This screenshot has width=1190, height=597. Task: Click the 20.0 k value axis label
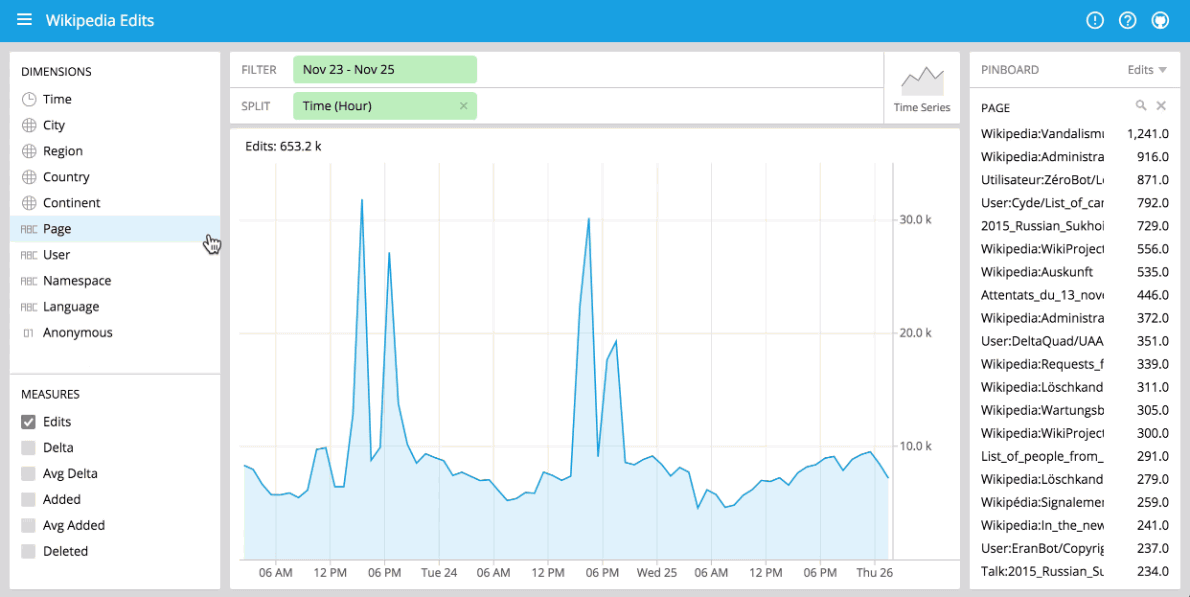(x=915, y=333)
